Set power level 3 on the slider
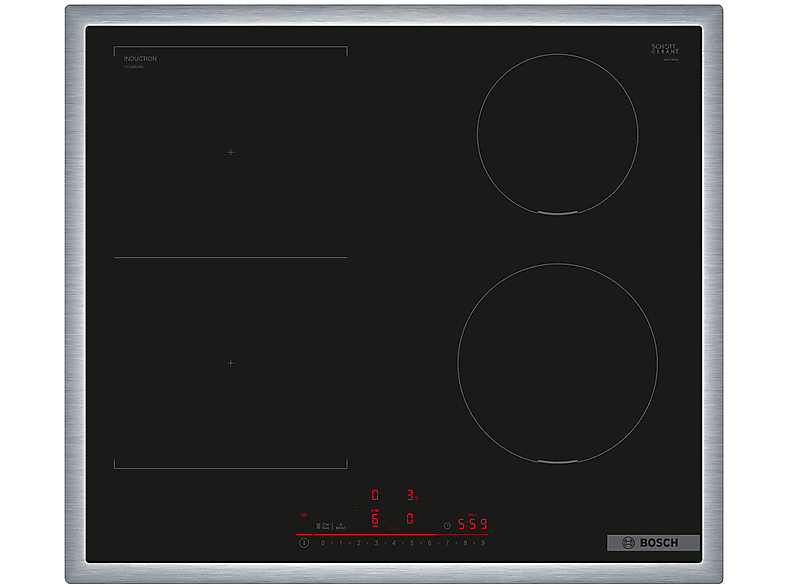This screenshot has width=786, height=587. tap(376, 543)
